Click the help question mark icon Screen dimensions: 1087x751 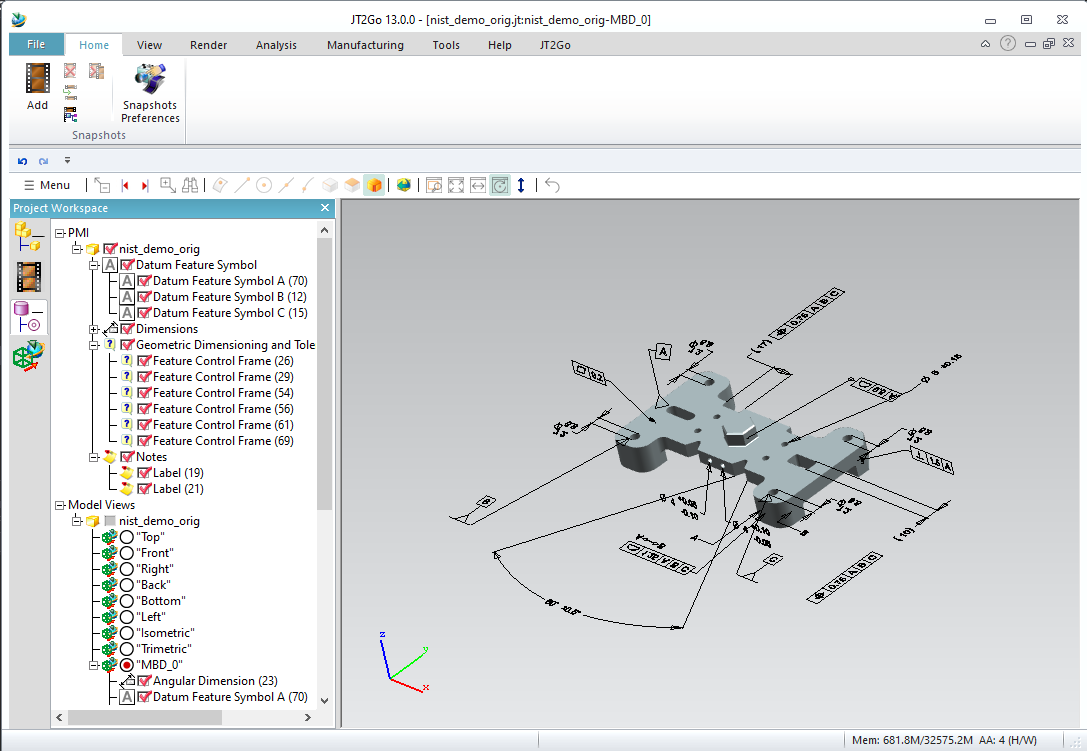pyautogui.click(x=1007, y=44)
